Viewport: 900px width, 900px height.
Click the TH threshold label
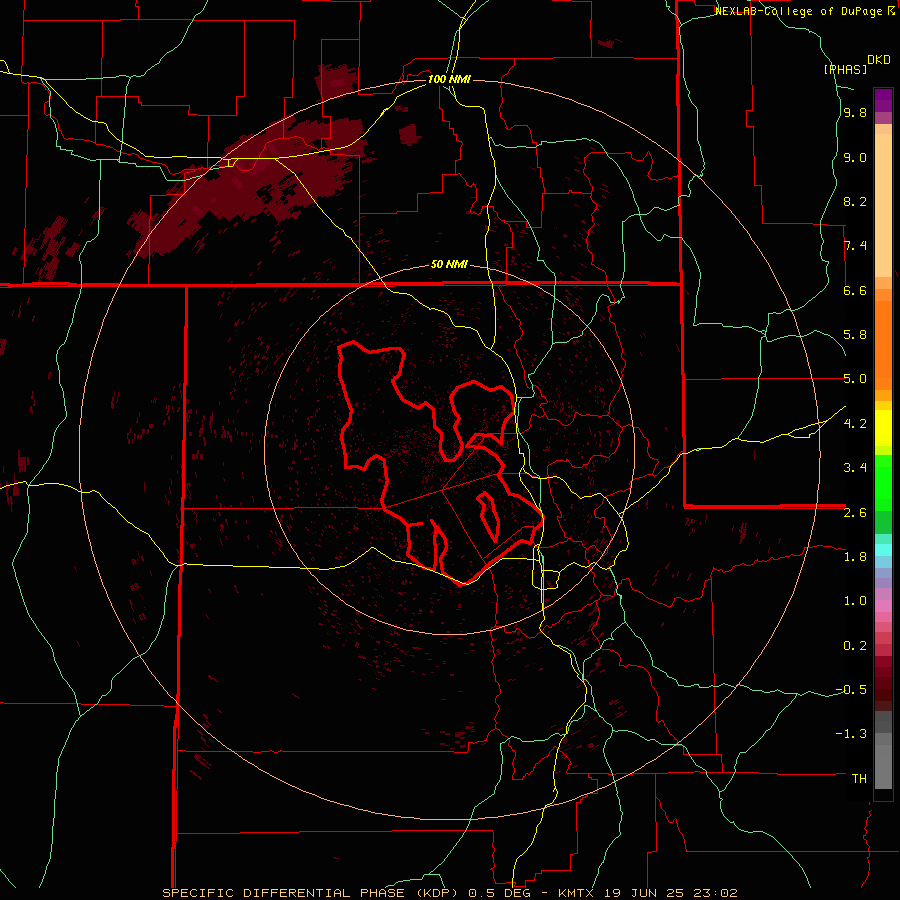click(x=859, y=778)
